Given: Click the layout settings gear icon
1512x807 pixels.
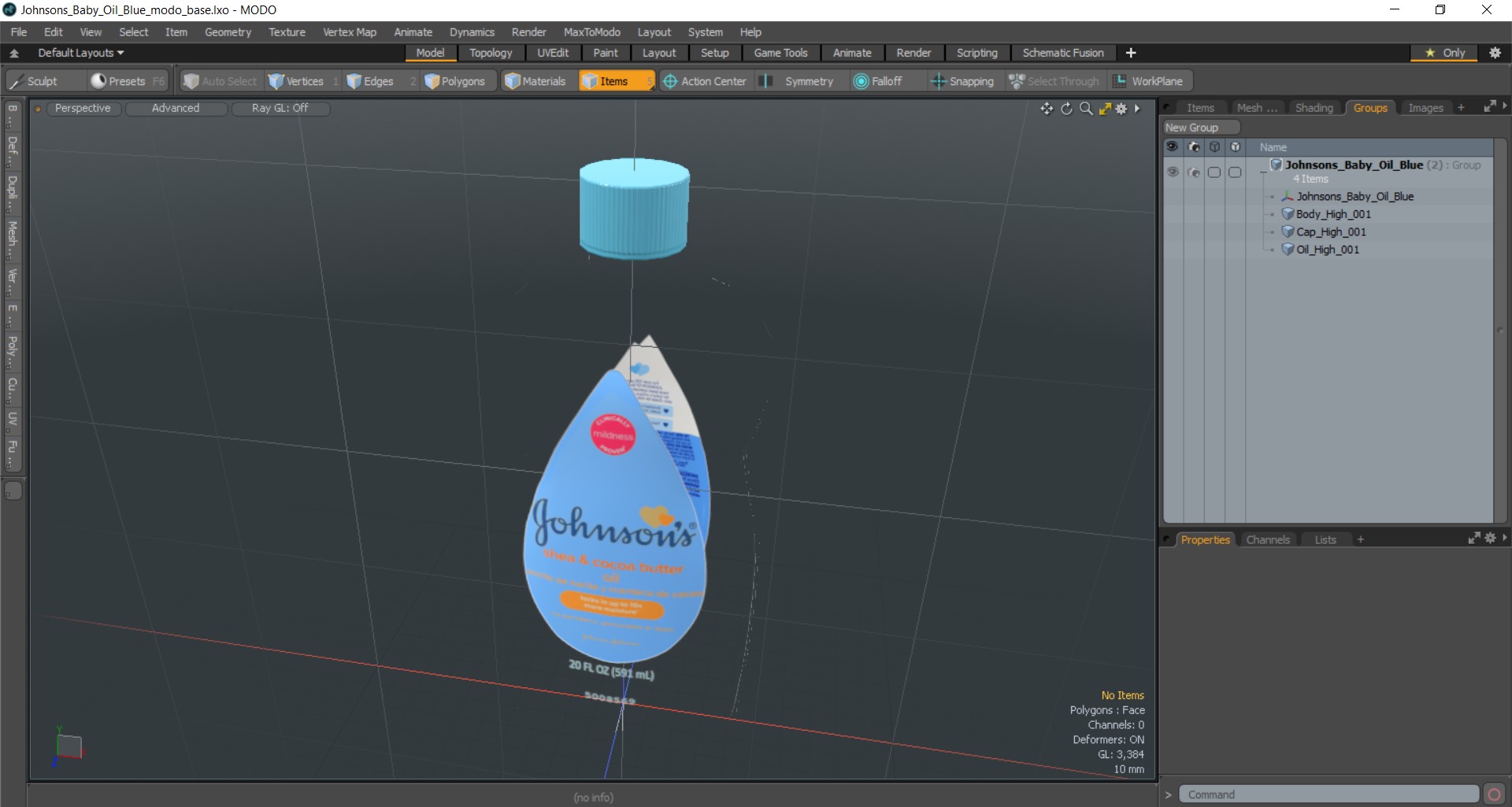Looking at the screenshot, I should (x=1495, y=53).
